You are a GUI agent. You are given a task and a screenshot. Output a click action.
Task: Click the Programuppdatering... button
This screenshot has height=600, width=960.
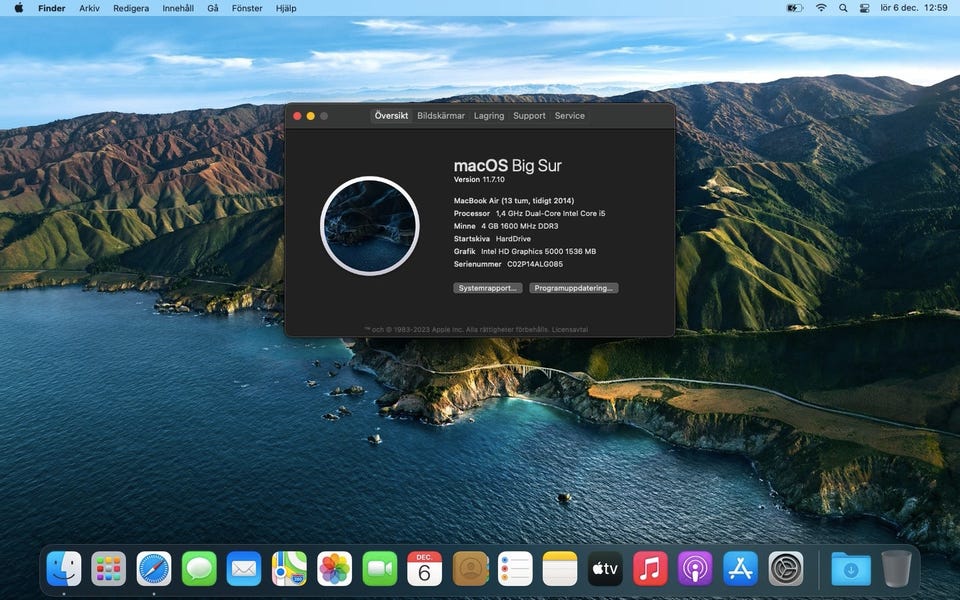pyautogui.click(x=574, y=288)
